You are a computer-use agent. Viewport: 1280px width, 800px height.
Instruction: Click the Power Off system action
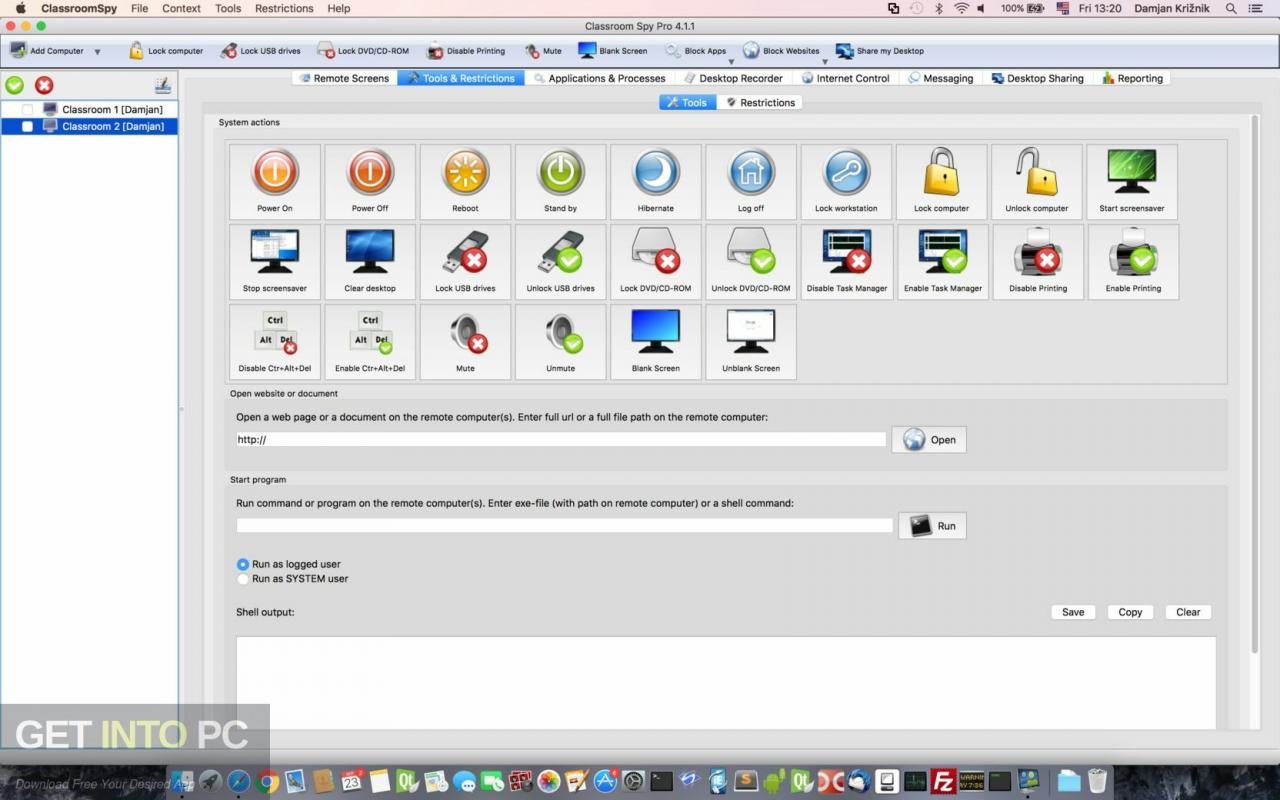[370, 181]
